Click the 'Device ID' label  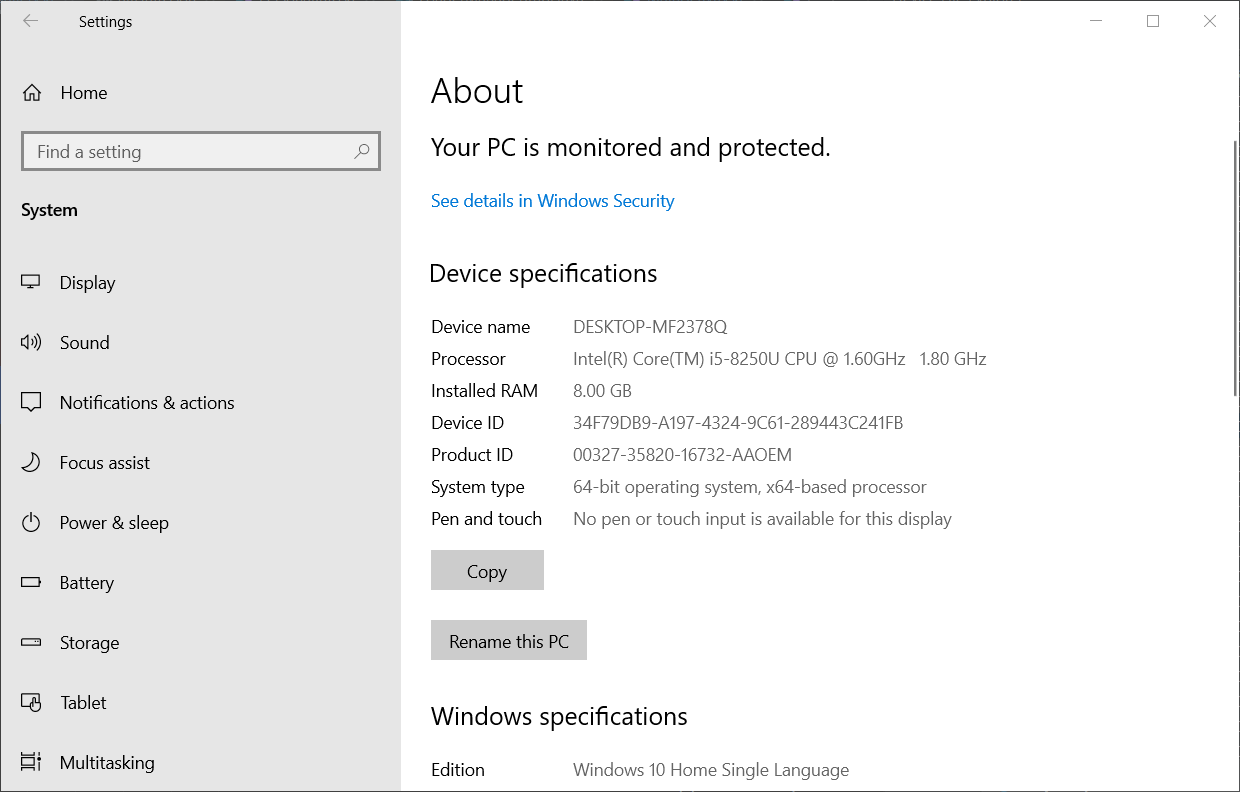tap(468, 423)
